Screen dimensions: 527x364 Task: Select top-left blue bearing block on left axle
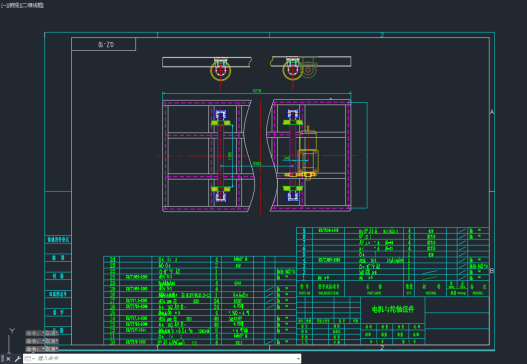(220, 115)
